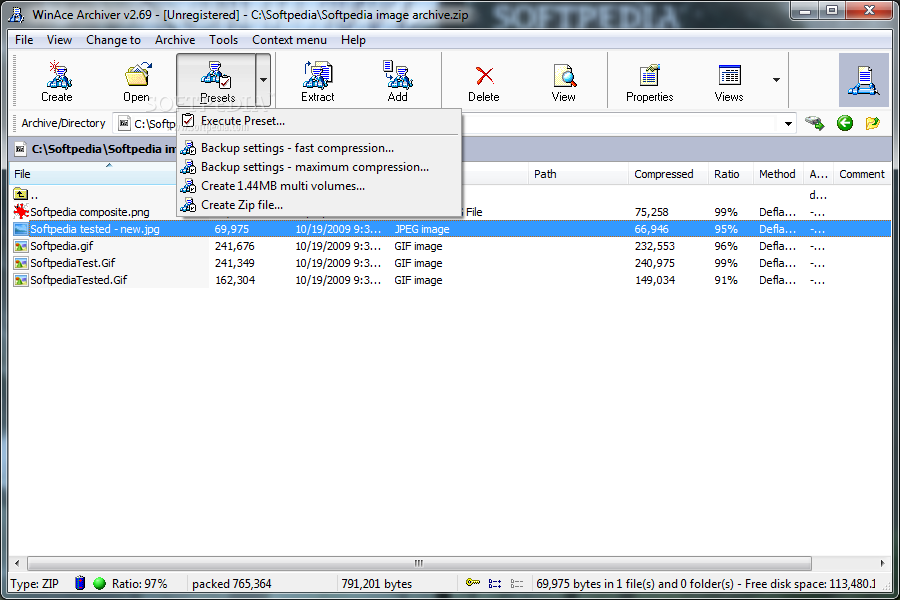The width and height of the screenshot is (900, 600).
Task: Select the file name 'Softpedia.gif'
Action: pyautogui.click(x=61, y=246)
